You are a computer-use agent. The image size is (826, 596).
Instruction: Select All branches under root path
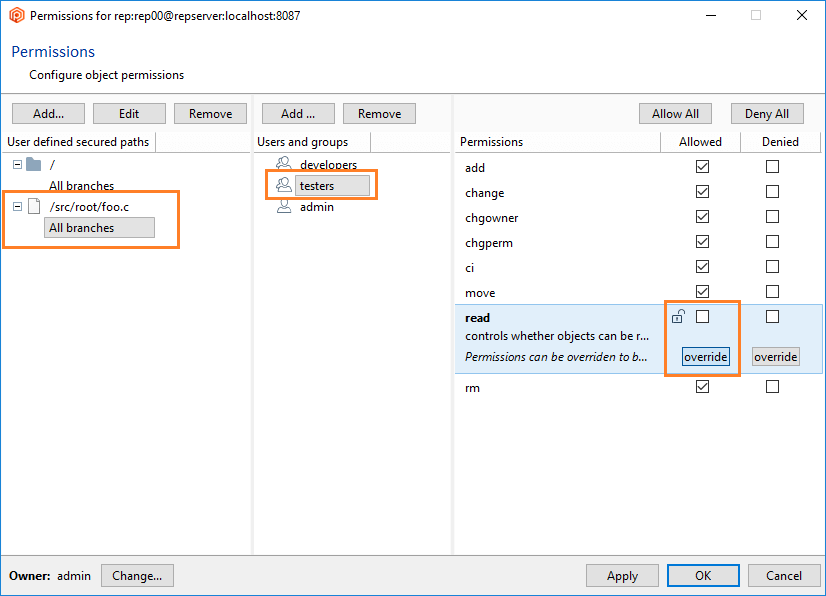point(82,185)
